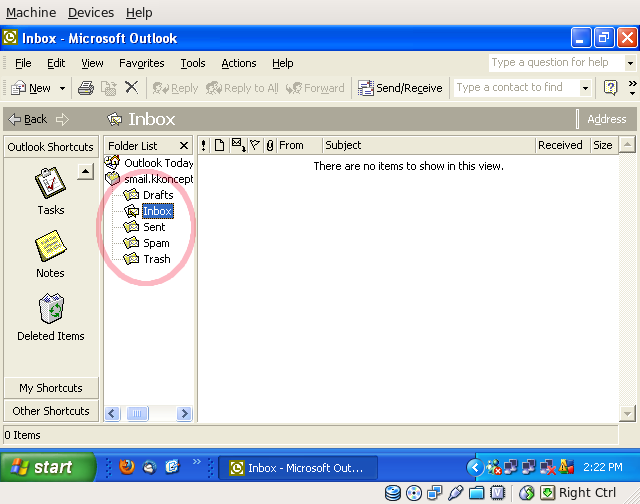Click the folder list scroll left arrow
The image size is (640, 504).
(x=112, y=413)
